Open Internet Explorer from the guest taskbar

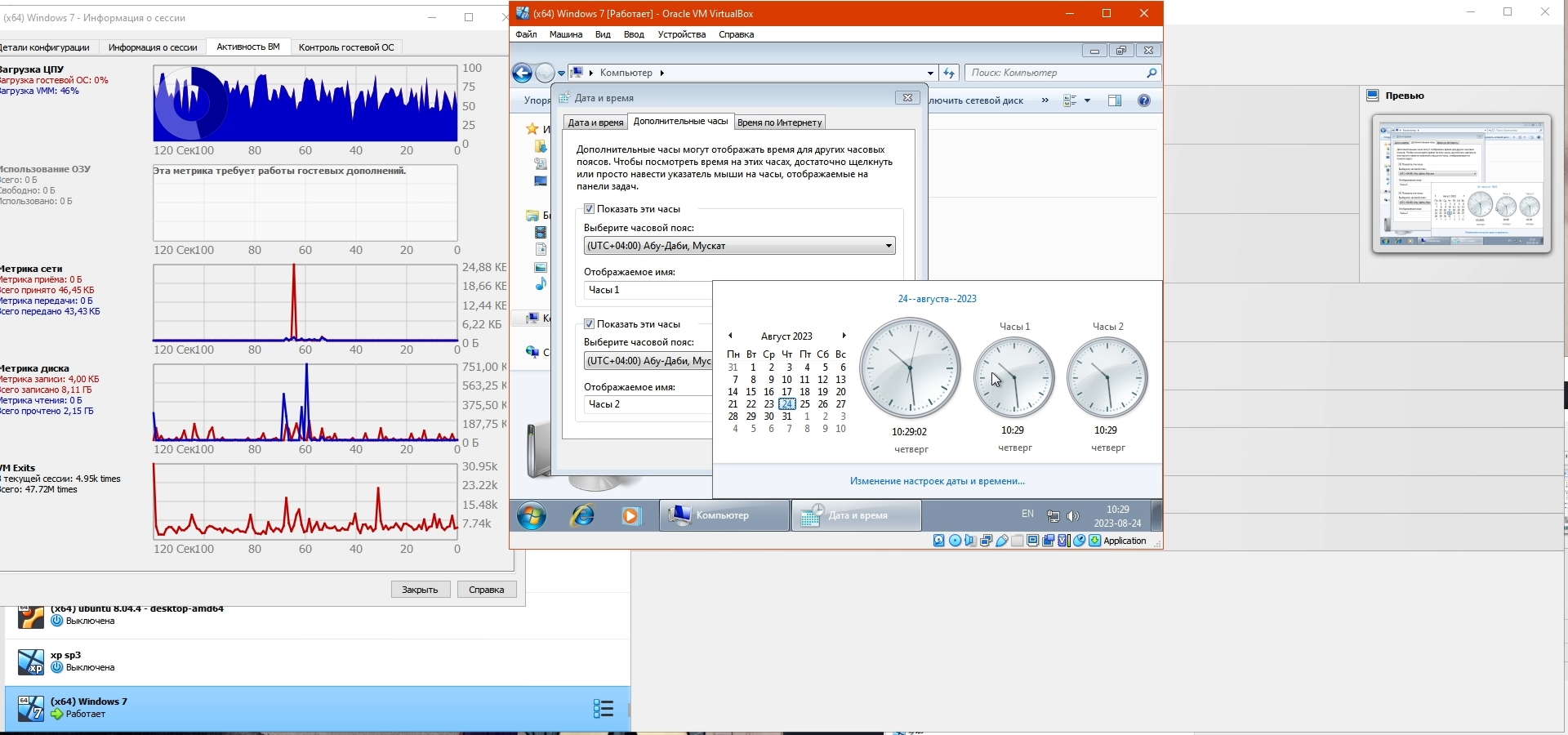point(582,515)
